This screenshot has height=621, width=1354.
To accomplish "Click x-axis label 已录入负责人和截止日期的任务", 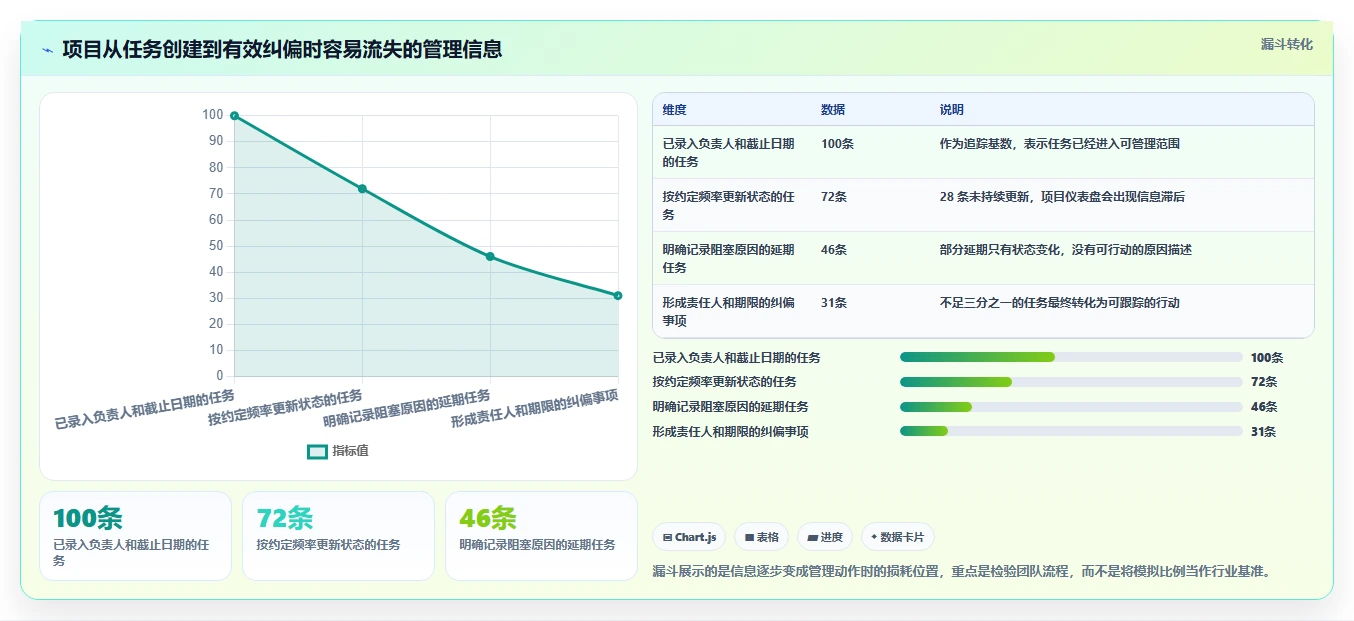I will coord(145,410).
